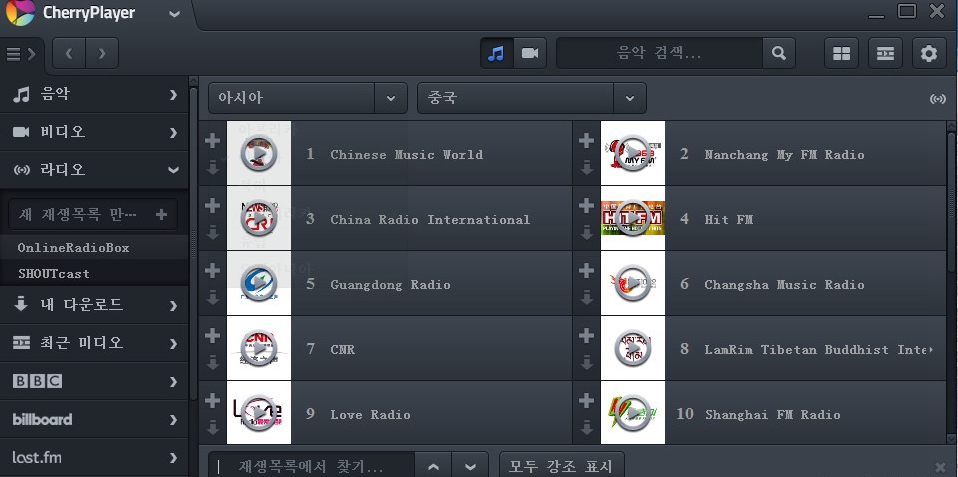Expand the 내 다운로드 section
The image size is (958, 477).
tap(94, 305)
